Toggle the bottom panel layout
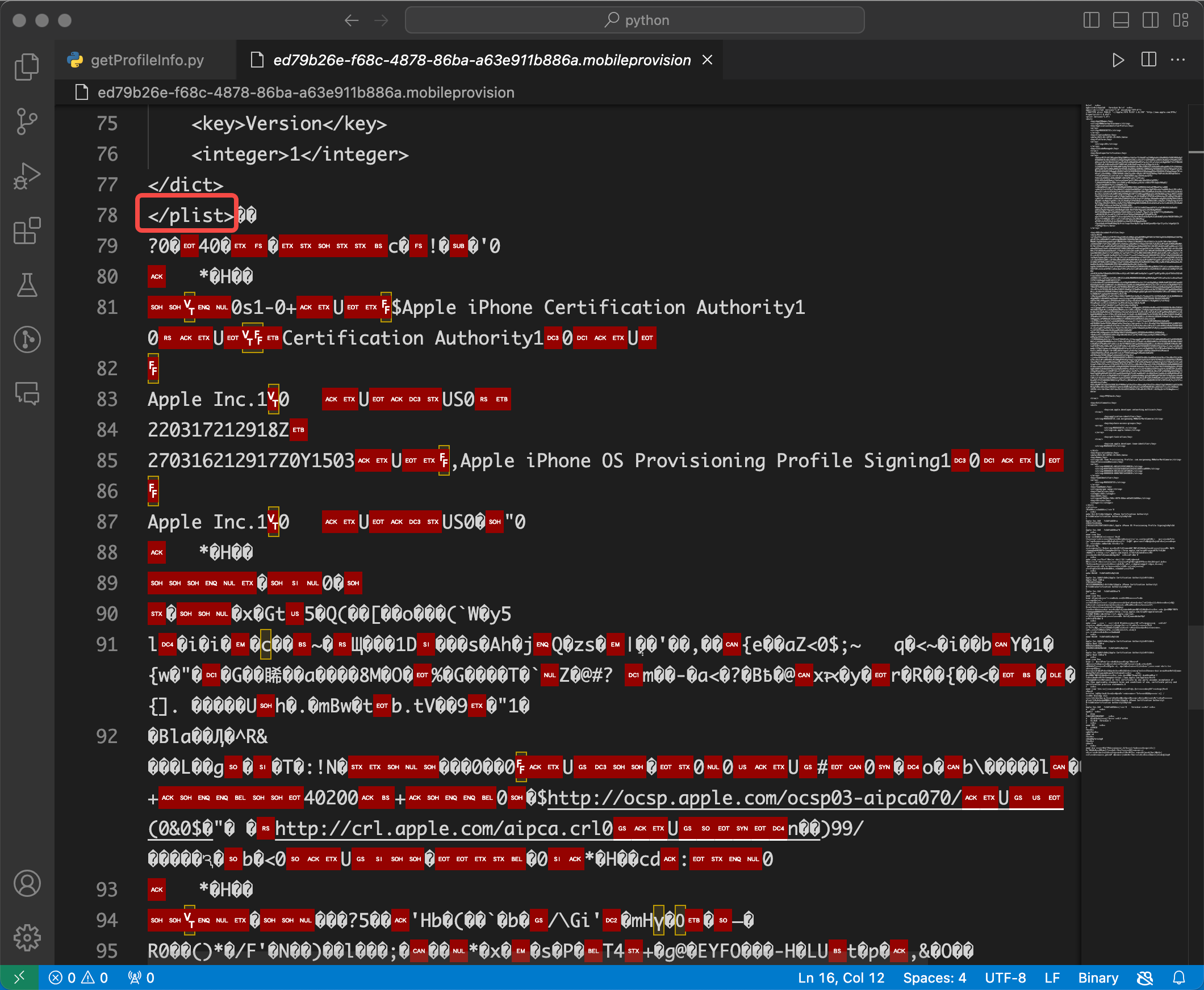The width and height of the screenshot is (1204, 990). coord(1121,20)
